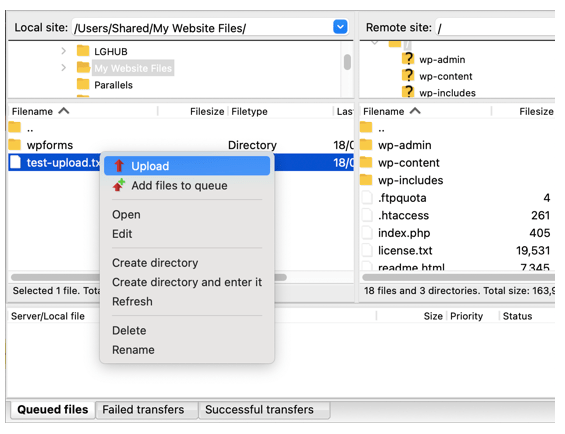Switch to the Failed transfers tab
565x434 pixels.
[143, 410]
